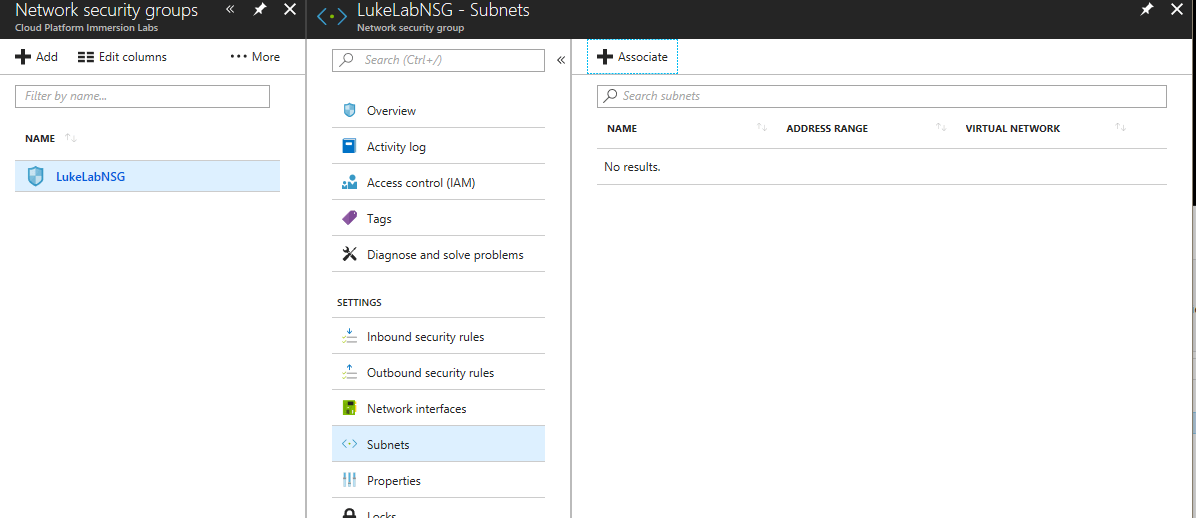Screen dimensions: 1196x518
Task: Click the purple Tags icon
Action: [x=349, y=218]
